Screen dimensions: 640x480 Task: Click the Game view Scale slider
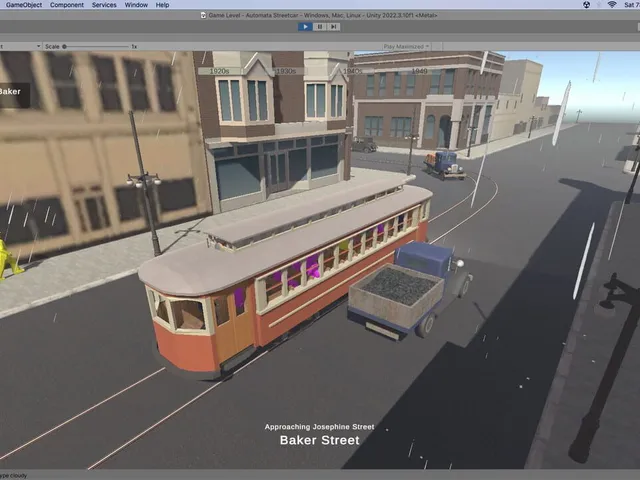96,47
